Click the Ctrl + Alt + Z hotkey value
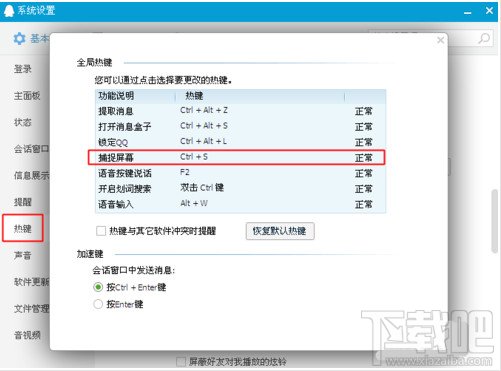501x371 pixels. [x=204, y=110]
